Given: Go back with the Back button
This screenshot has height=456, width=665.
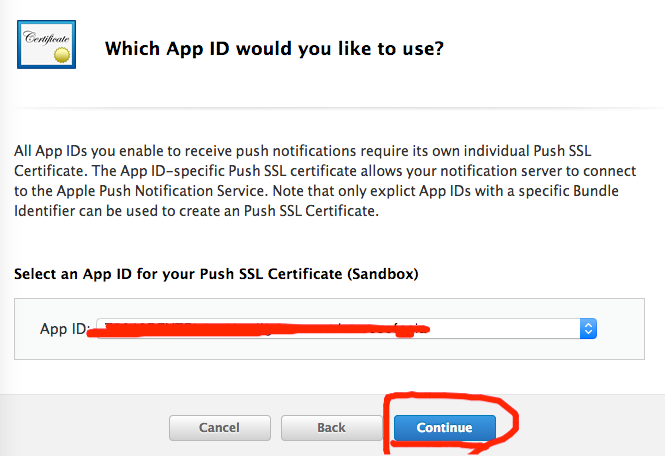Looking at the screenshot, I should tap(331, 428).
